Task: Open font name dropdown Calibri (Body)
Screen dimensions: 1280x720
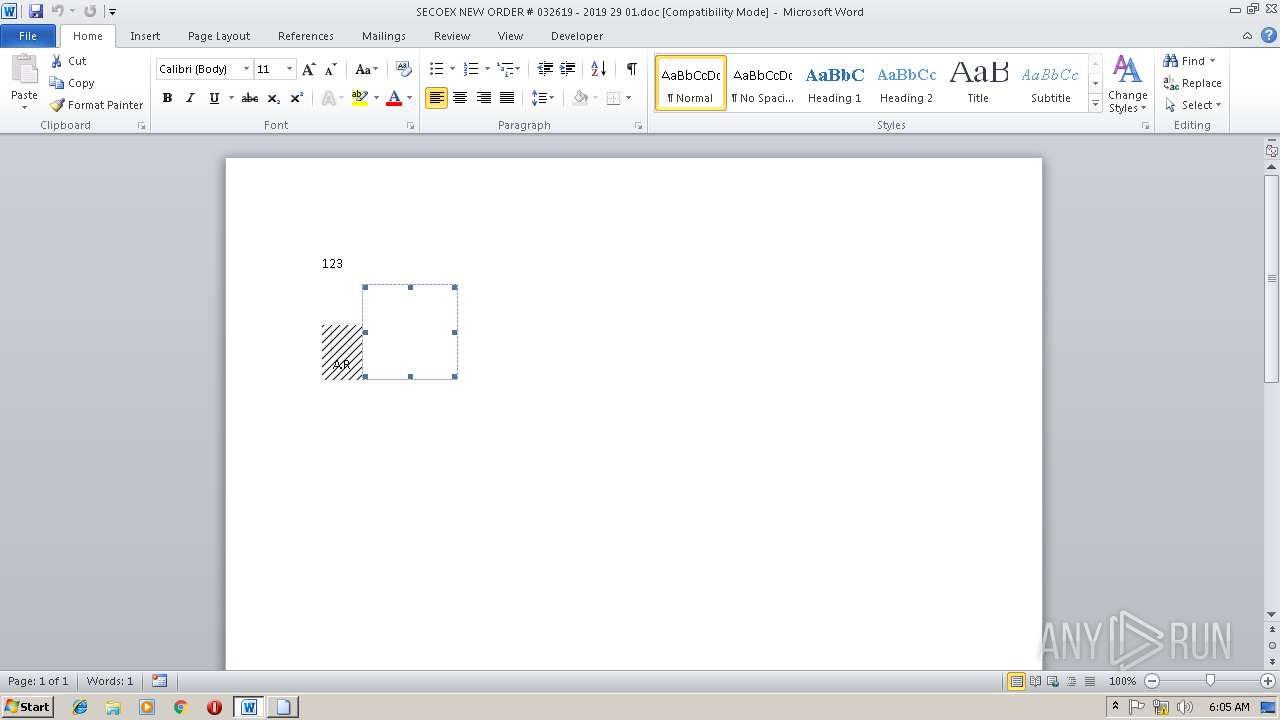Action: coord(246,69)
